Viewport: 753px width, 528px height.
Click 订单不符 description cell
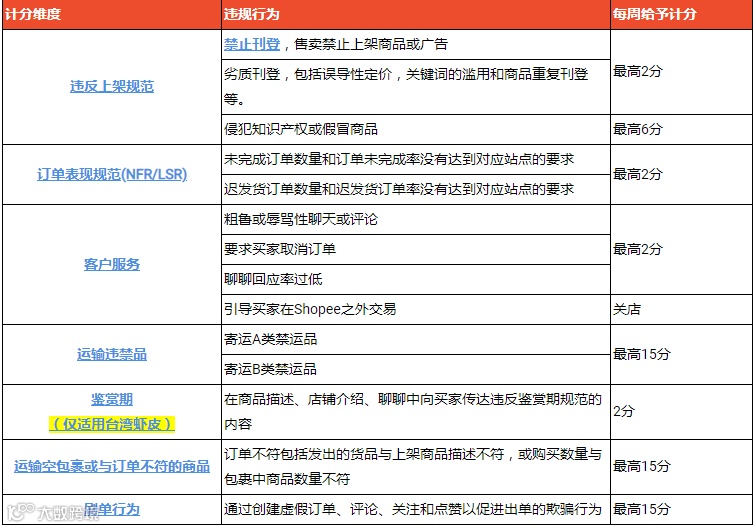[x=416, y=467]
